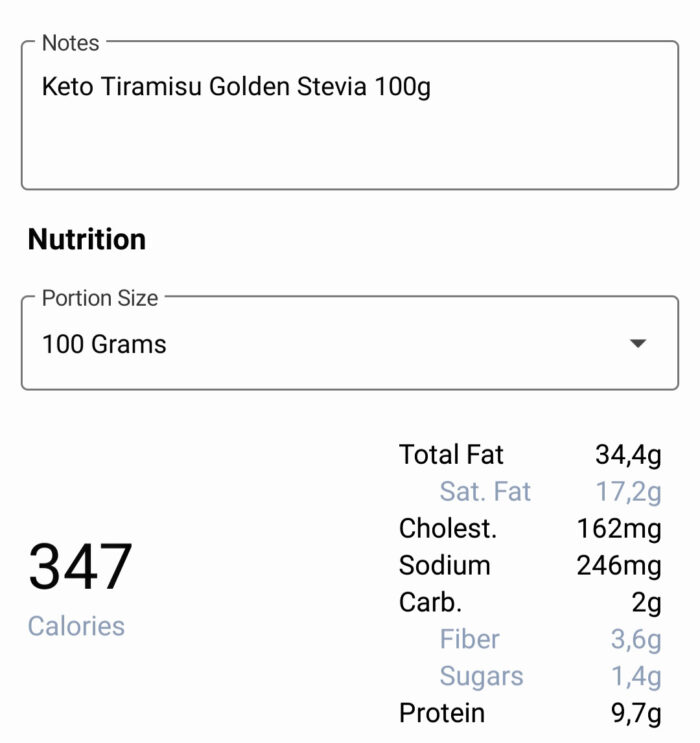Tap the 34,4g total fat value
This screenshot has width=700, height=743.
click(628, 455)
